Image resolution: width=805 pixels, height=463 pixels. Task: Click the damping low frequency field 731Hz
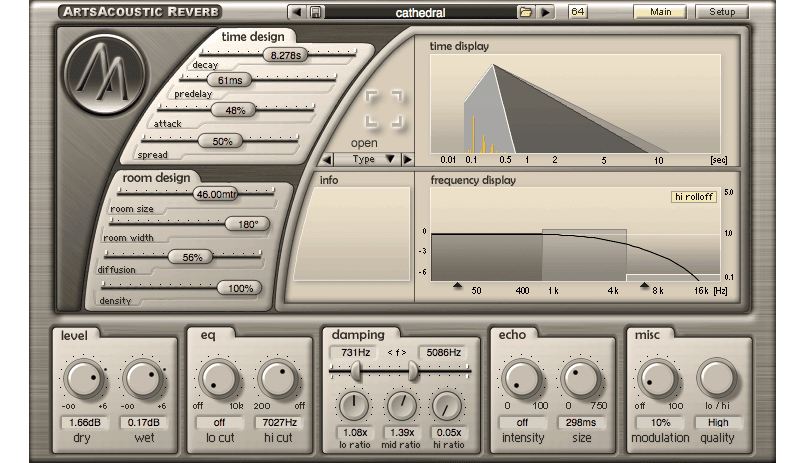point(355,353)
